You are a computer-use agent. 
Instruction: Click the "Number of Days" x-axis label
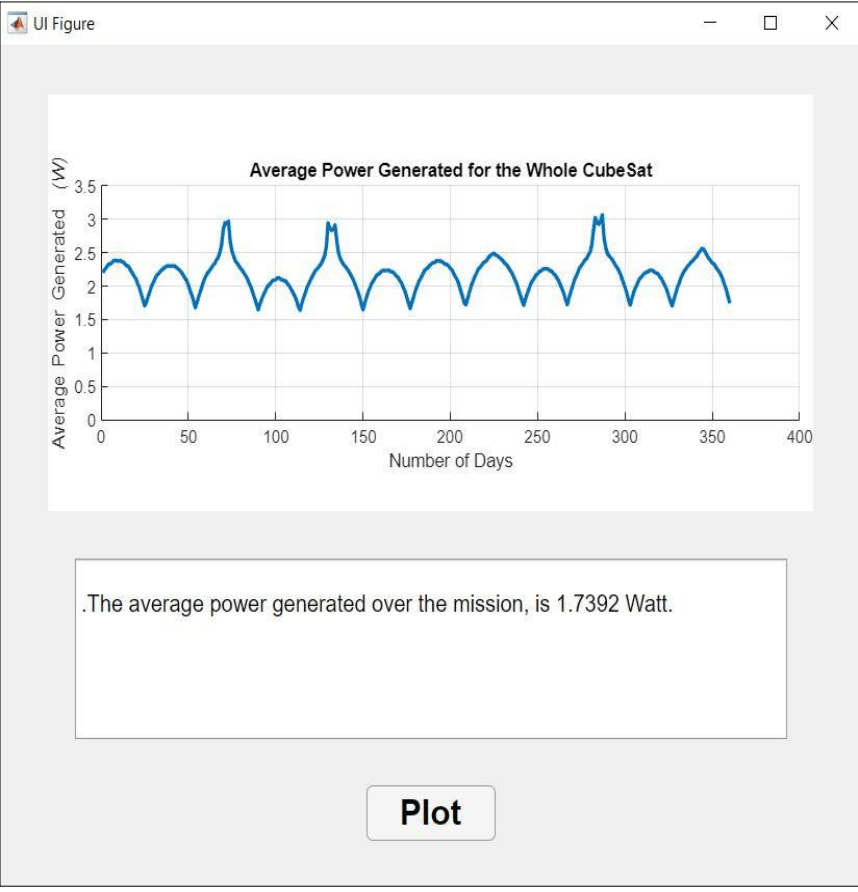pos(451,461)
